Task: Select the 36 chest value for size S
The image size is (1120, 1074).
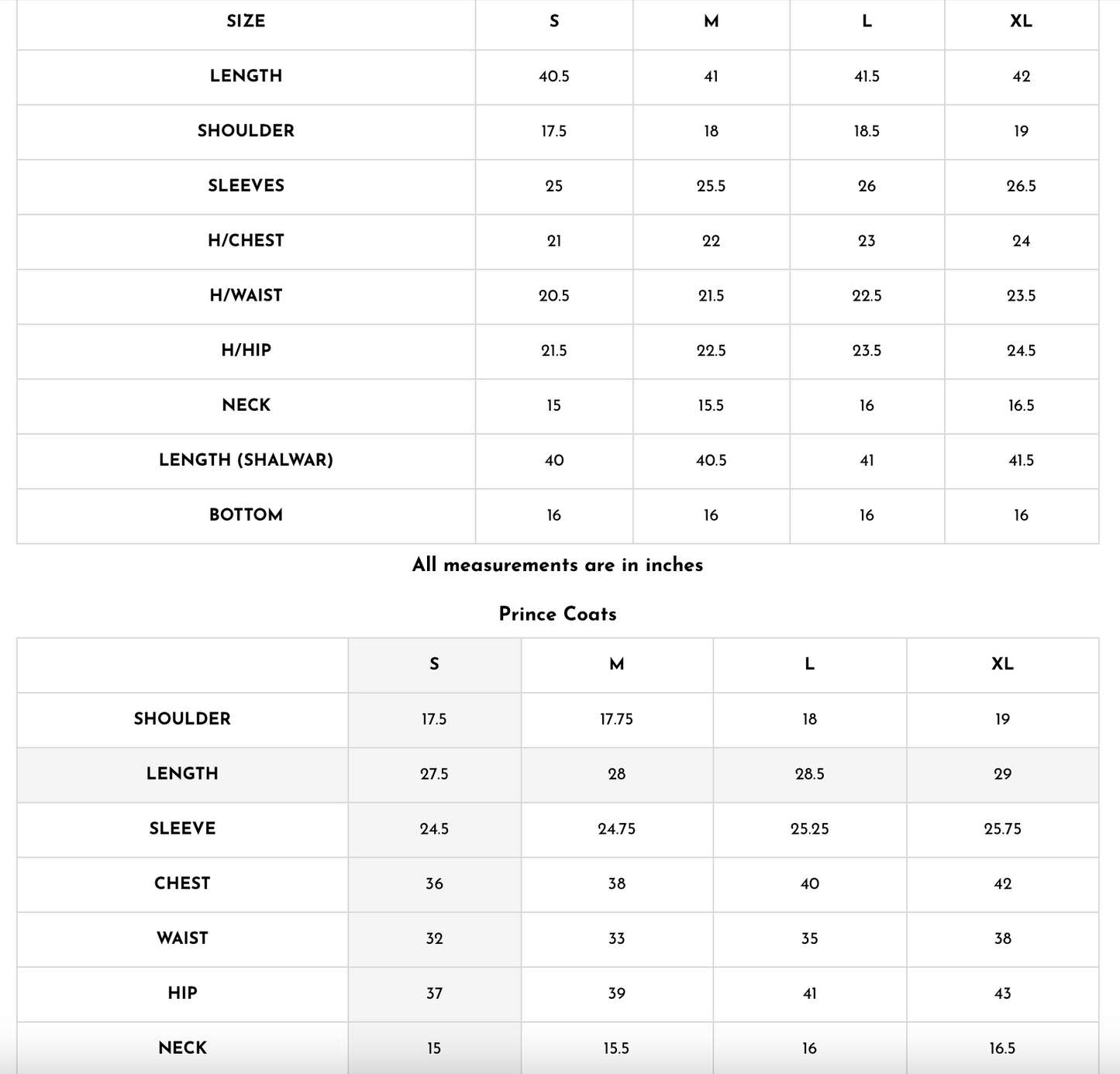Action: (x=434, y=884)
